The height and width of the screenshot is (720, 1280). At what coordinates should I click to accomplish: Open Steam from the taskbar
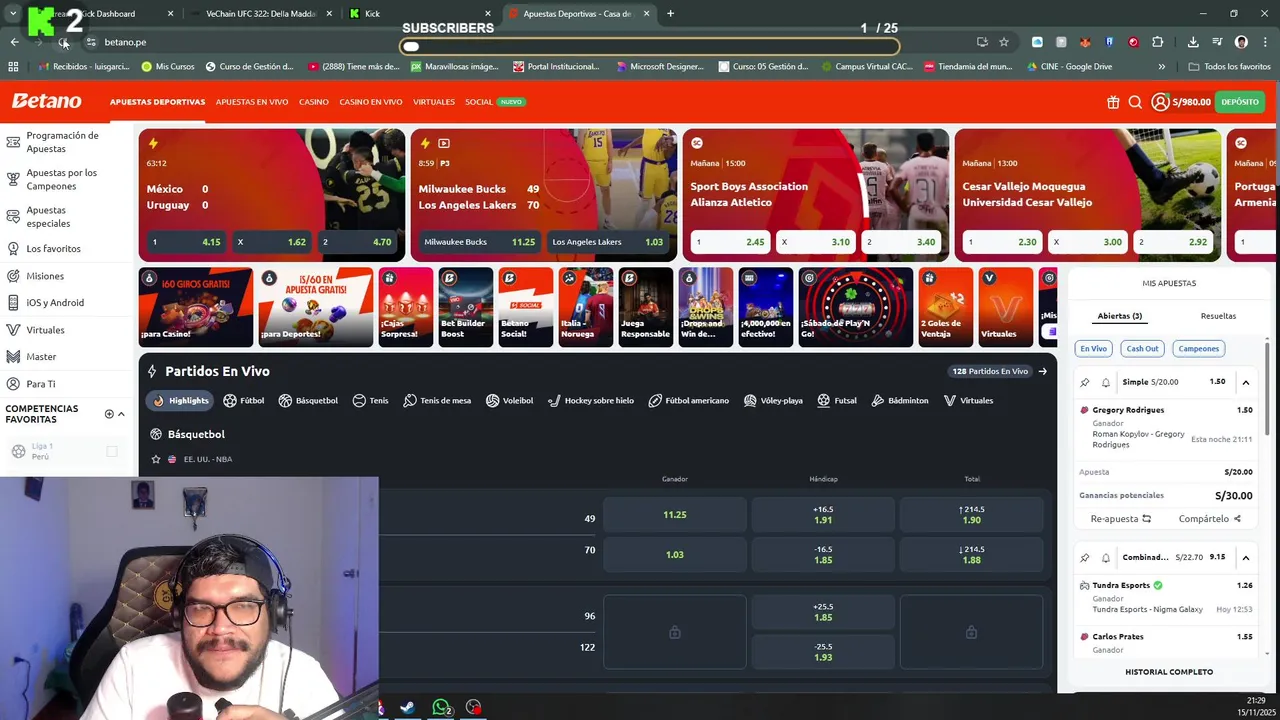407,707
